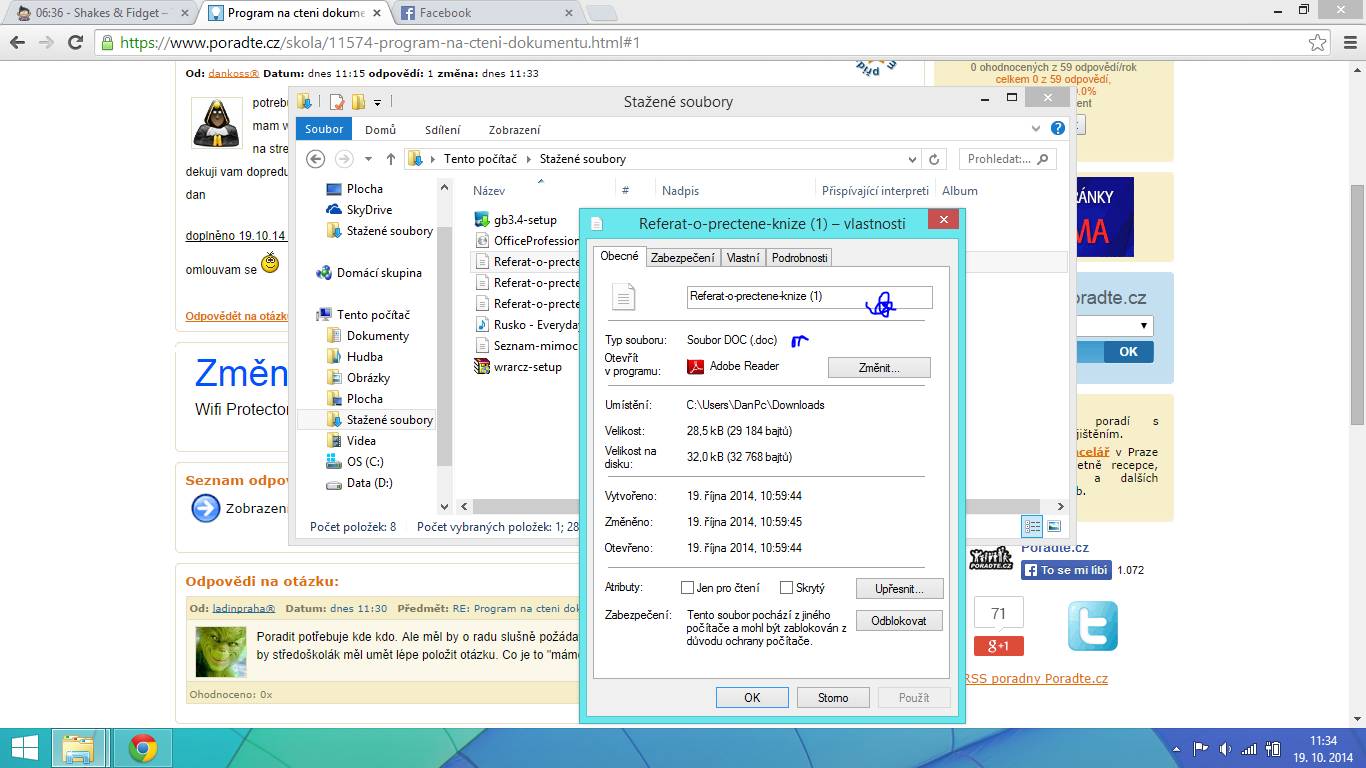The height and width of the screenshot is (768, 1366).
Task: Click the file name field in properties
Action: [810, 297]
